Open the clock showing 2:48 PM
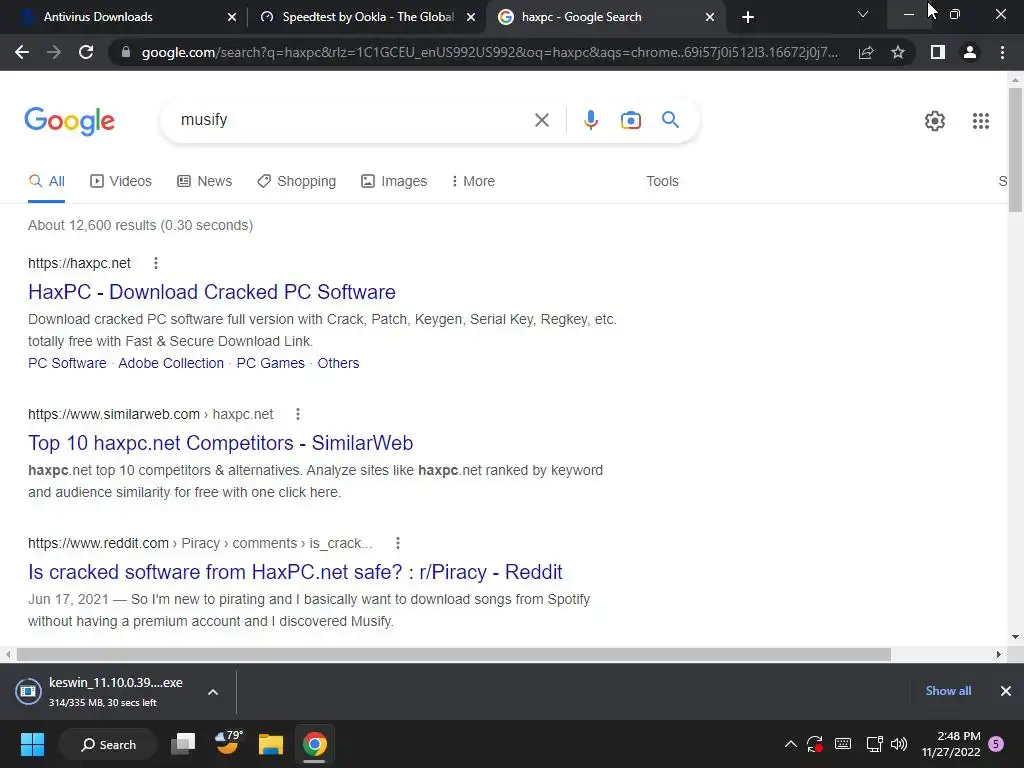Viewport: 1024px width, 768px height. [x=951, y=744]
